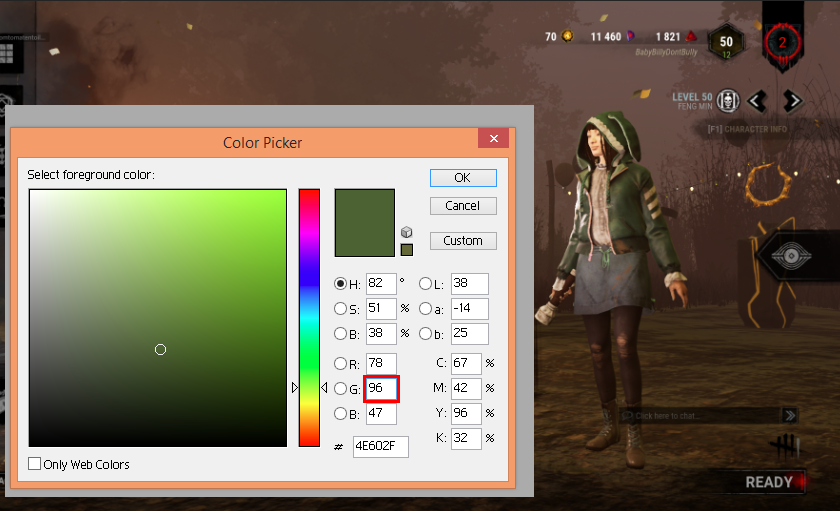This screenshot has height=511, width=840.
Task: Select the G green radio button
Action: (340, 388)
